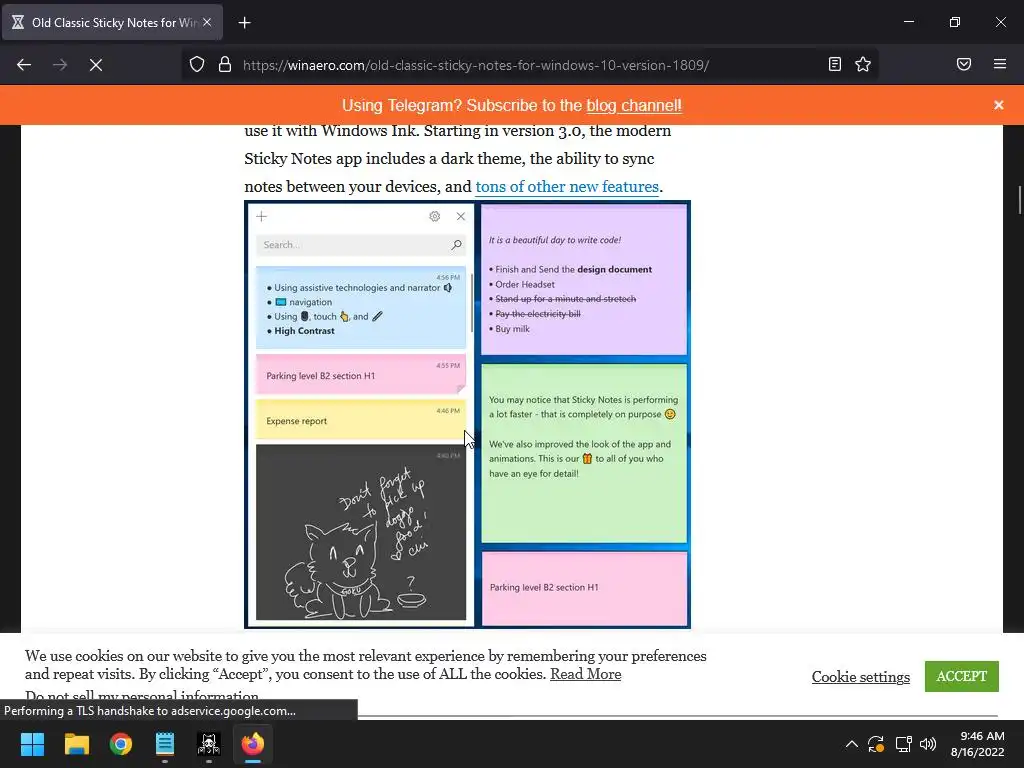Dismiss the orange Telegram banner
The width and height of the screenshot is (1024, 768).
(x=999, y=105)
